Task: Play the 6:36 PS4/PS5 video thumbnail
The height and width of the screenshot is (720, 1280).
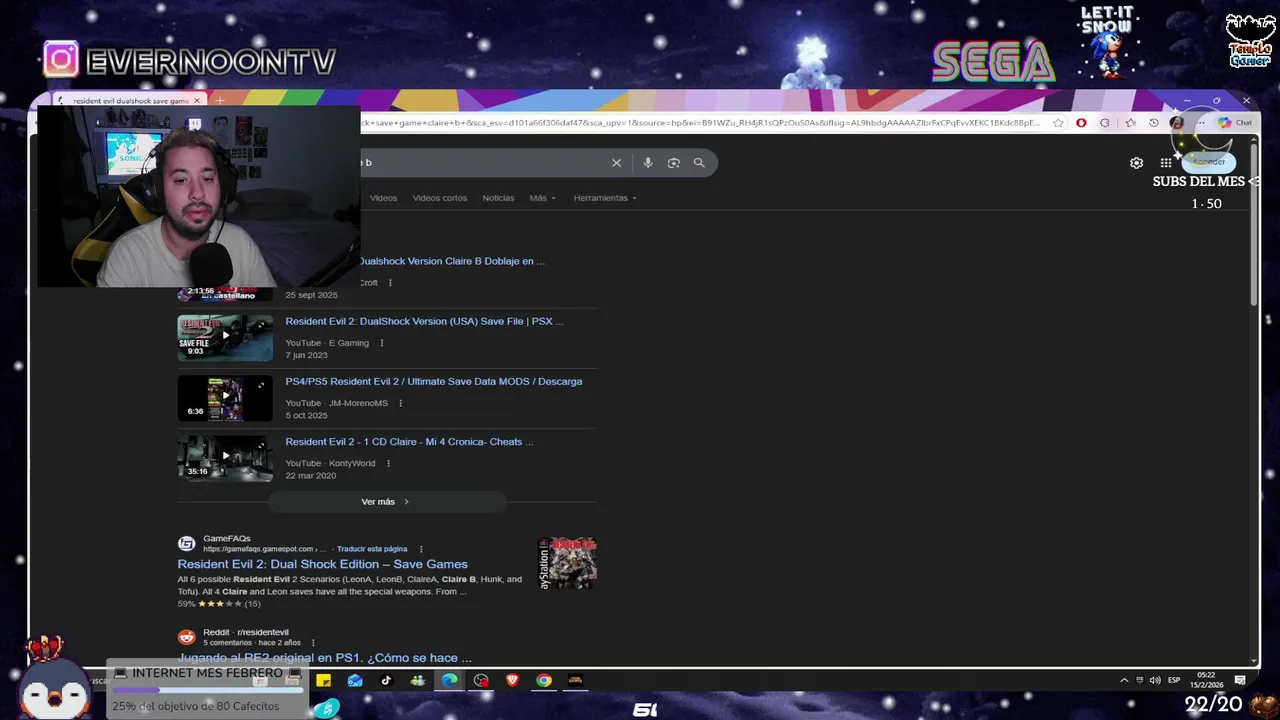Action: [225, 398]
